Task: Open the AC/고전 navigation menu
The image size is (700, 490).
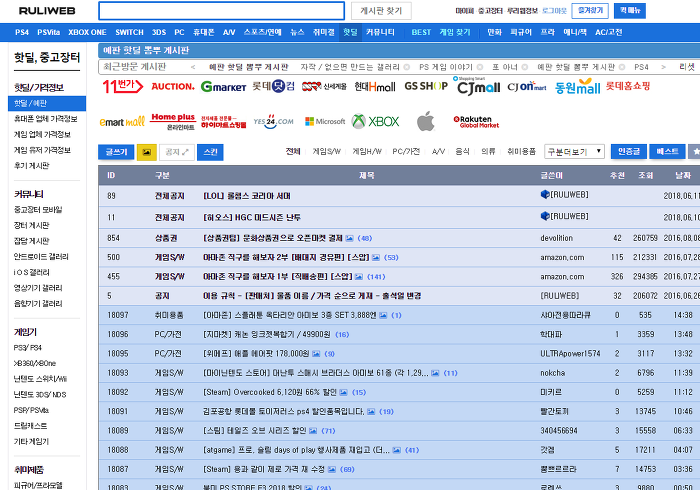Action: 608,32
